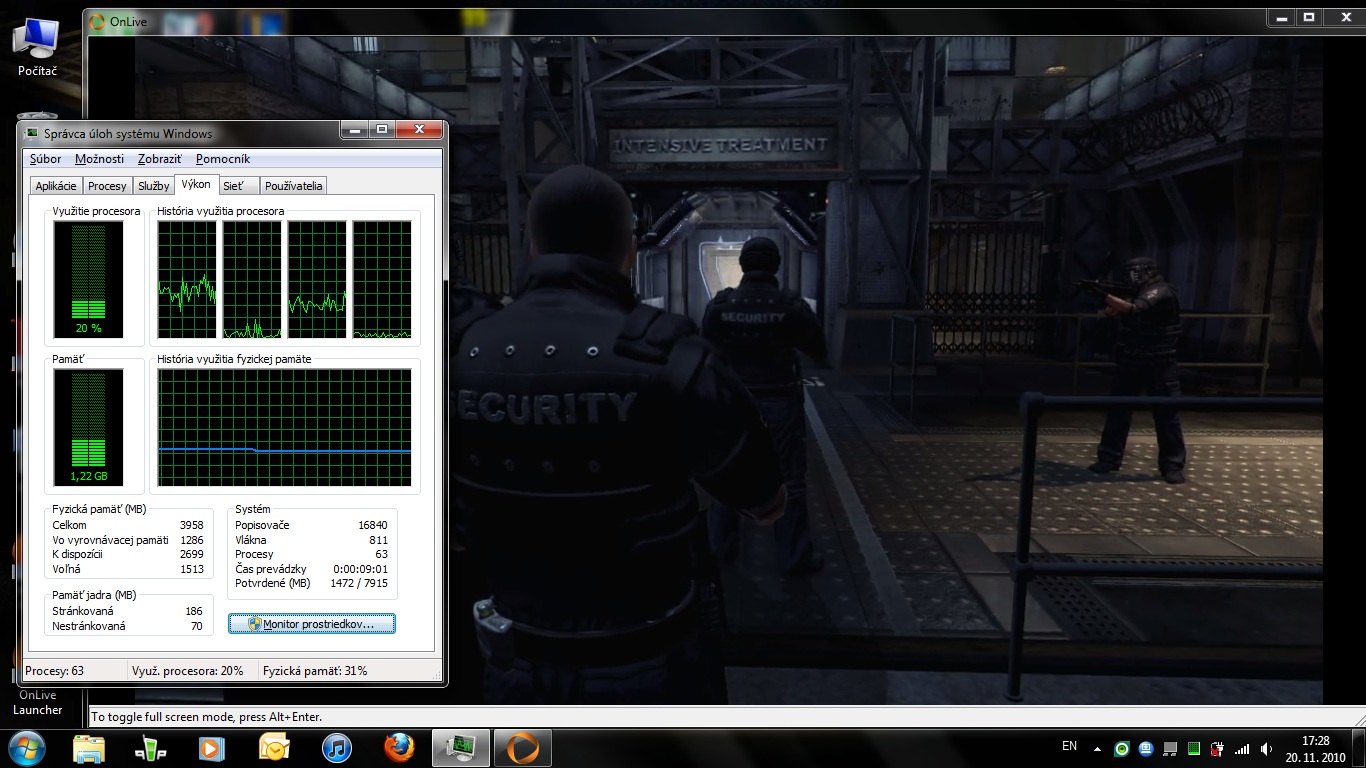Image resolution: width=1366 pixels, height=768 pixels.
Task: Click the Nestránkovaná value 70
Action: click(x=196, y=626)
